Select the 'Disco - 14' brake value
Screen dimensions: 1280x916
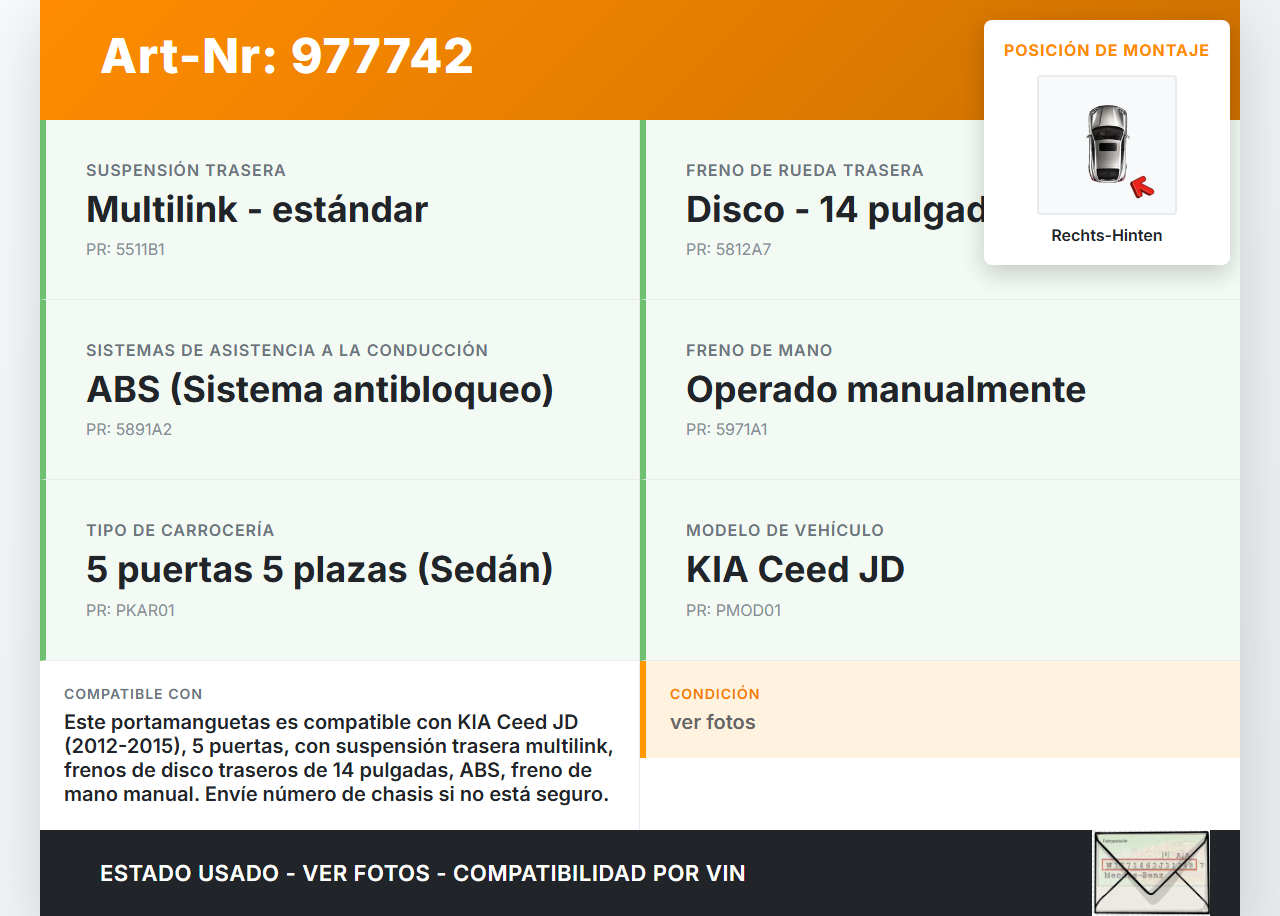(x=835, y=210)
